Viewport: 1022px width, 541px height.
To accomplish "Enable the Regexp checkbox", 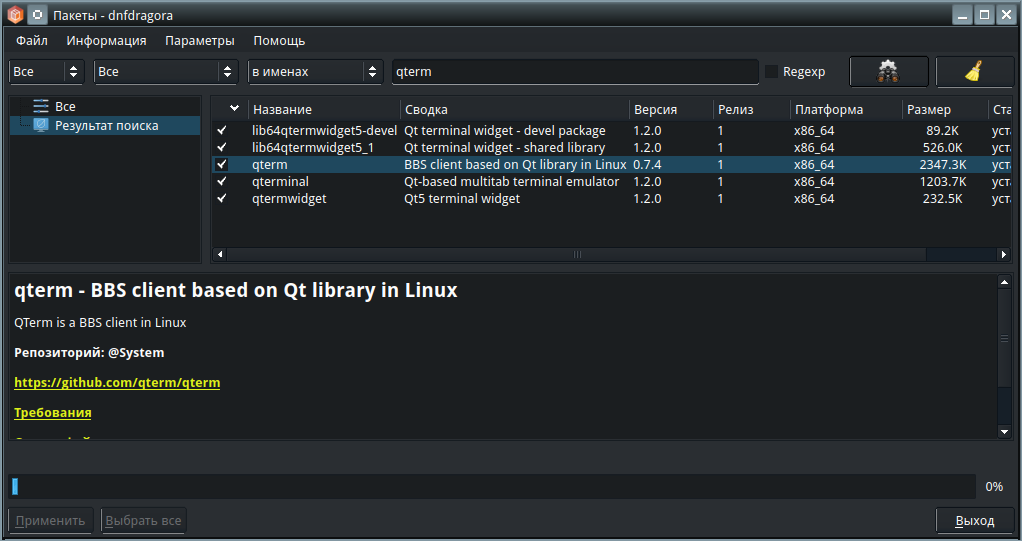I will point(771,72).
